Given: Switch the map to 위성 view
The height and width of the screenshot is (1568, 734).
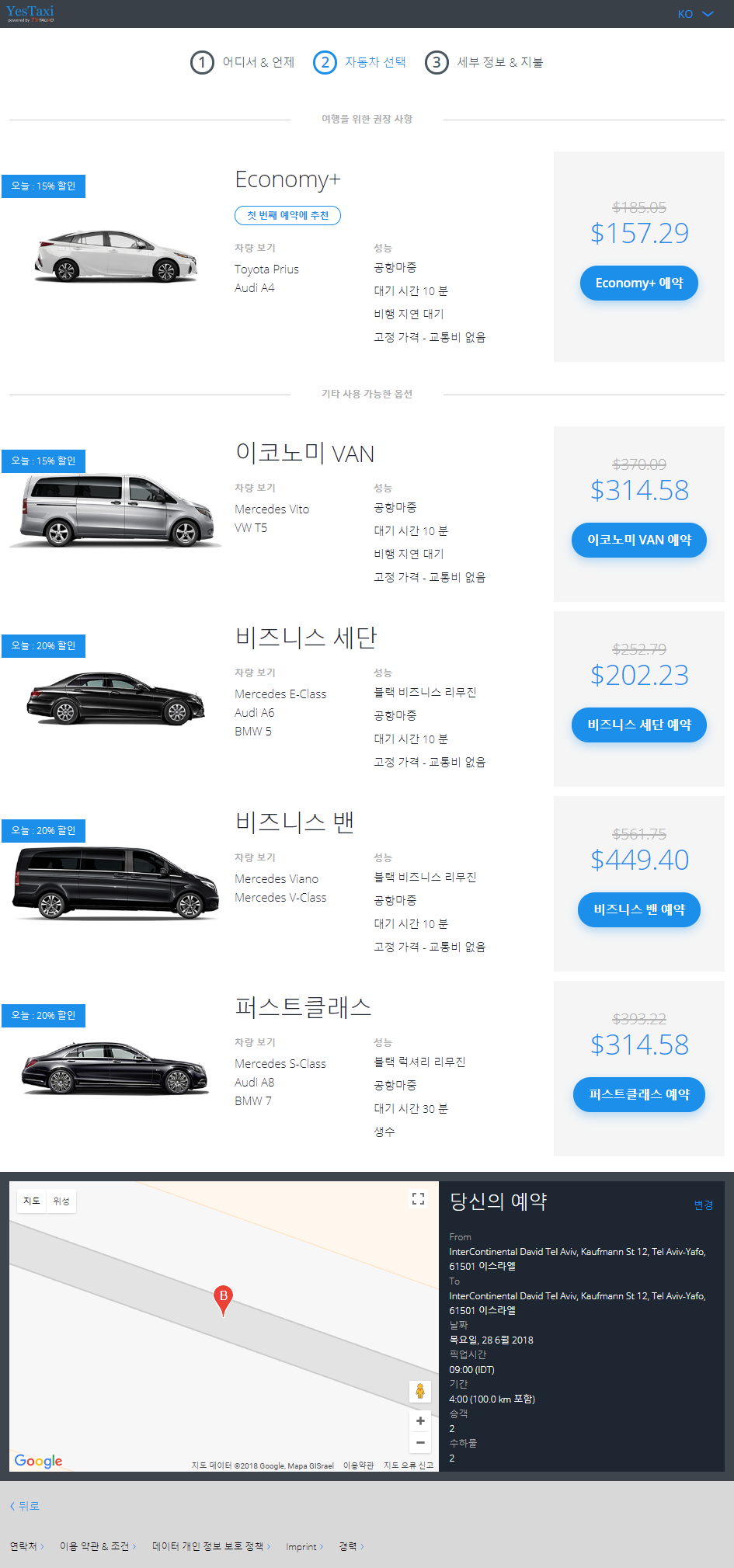Looking at the screenshot, I should pos(61,1201).
